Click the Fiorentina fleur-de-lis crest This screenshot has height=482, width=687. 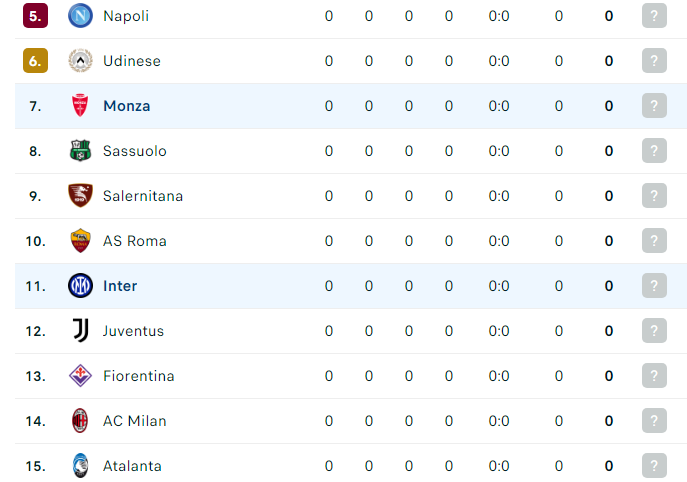tap(80, 376)
